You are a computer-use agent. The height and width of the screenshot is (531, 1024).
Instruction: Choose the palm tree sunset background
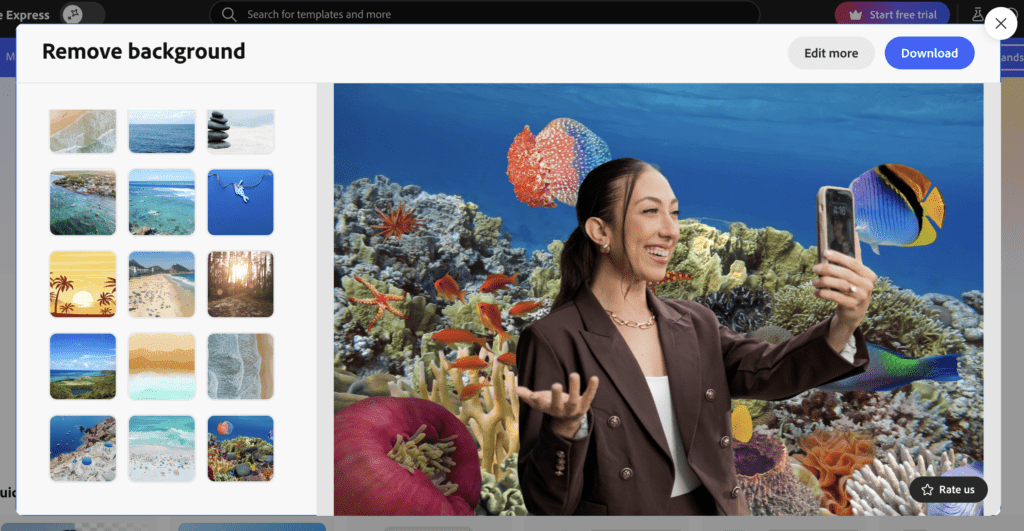(x=82, y=284)
